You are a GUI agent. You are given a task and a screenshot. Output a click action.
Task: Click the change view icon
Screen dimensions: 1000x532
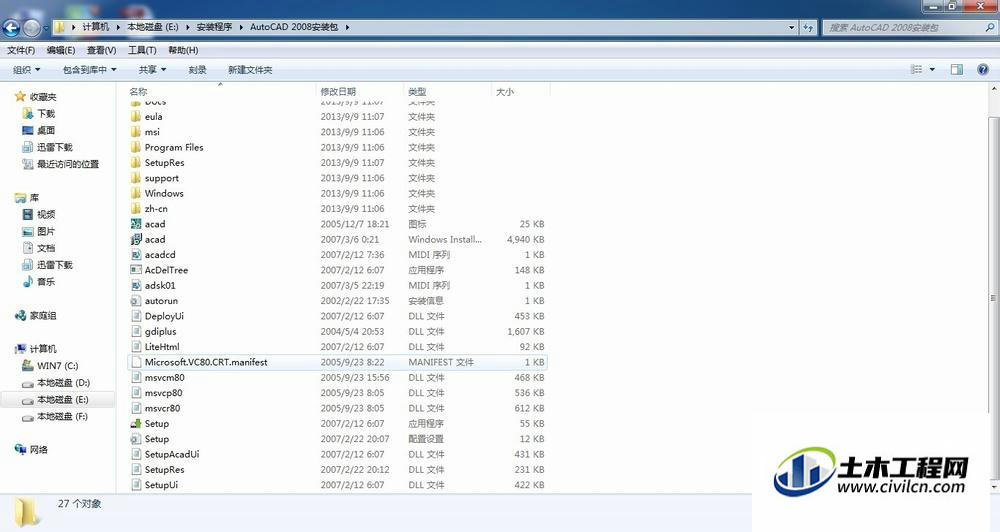[x=916, y=70]
